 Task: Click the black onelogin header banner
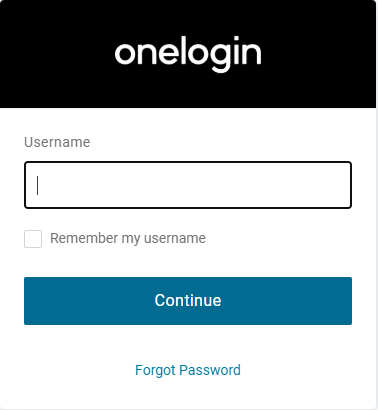pyautogui.click(x=188, y=54)
